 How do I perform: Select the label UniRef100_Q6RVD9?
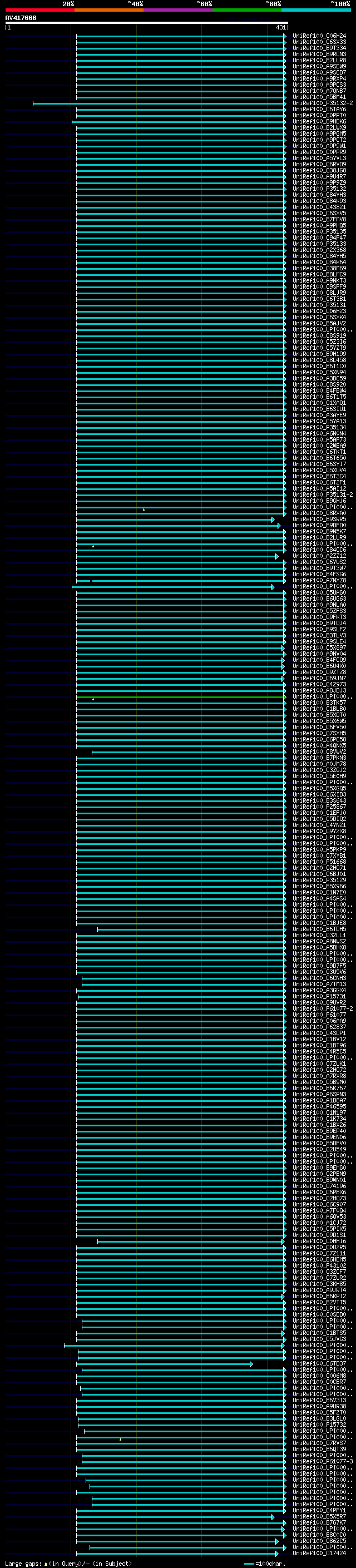(x=319, y=164)
